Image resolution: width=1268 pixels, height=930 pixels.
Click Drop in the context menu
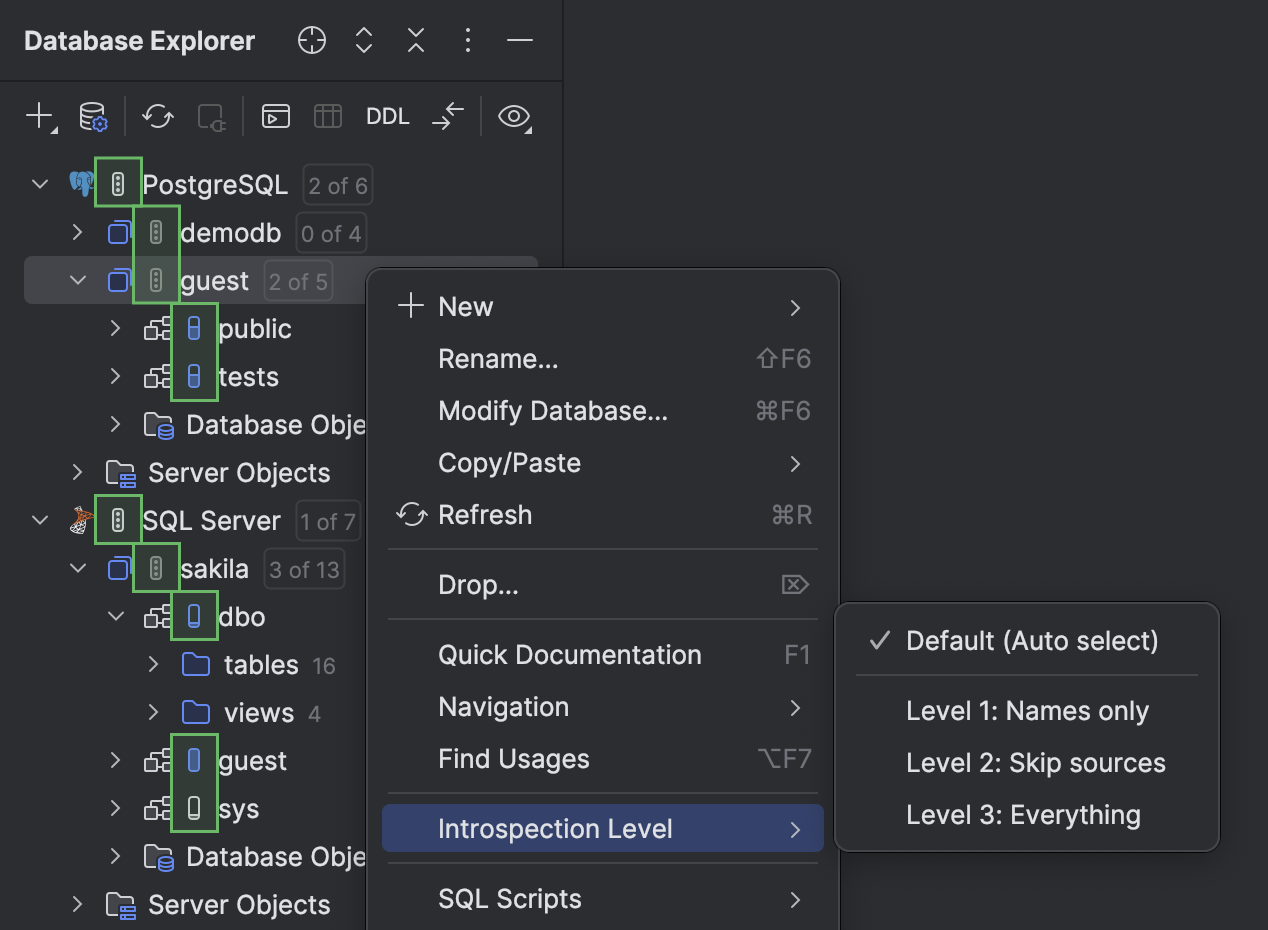click(x=478, y=584)
